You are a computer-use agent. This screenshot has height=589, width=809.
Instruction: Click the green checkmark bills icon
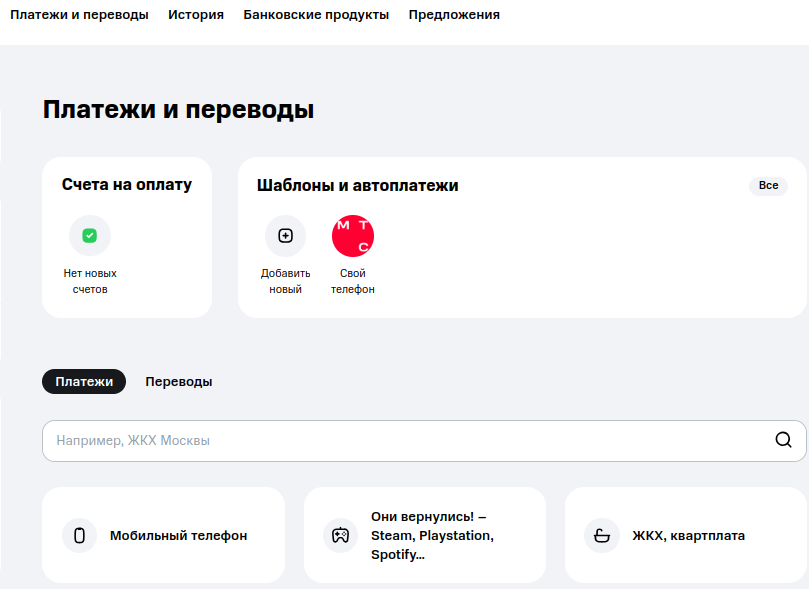[x=90, y=236]
